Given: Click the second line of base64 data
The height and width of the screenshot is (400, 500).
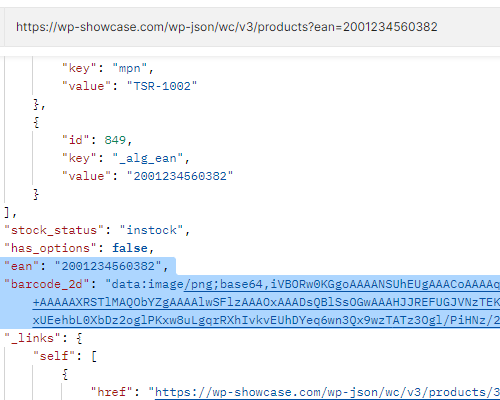Looking at the screenshot, I should pos(266,302).
